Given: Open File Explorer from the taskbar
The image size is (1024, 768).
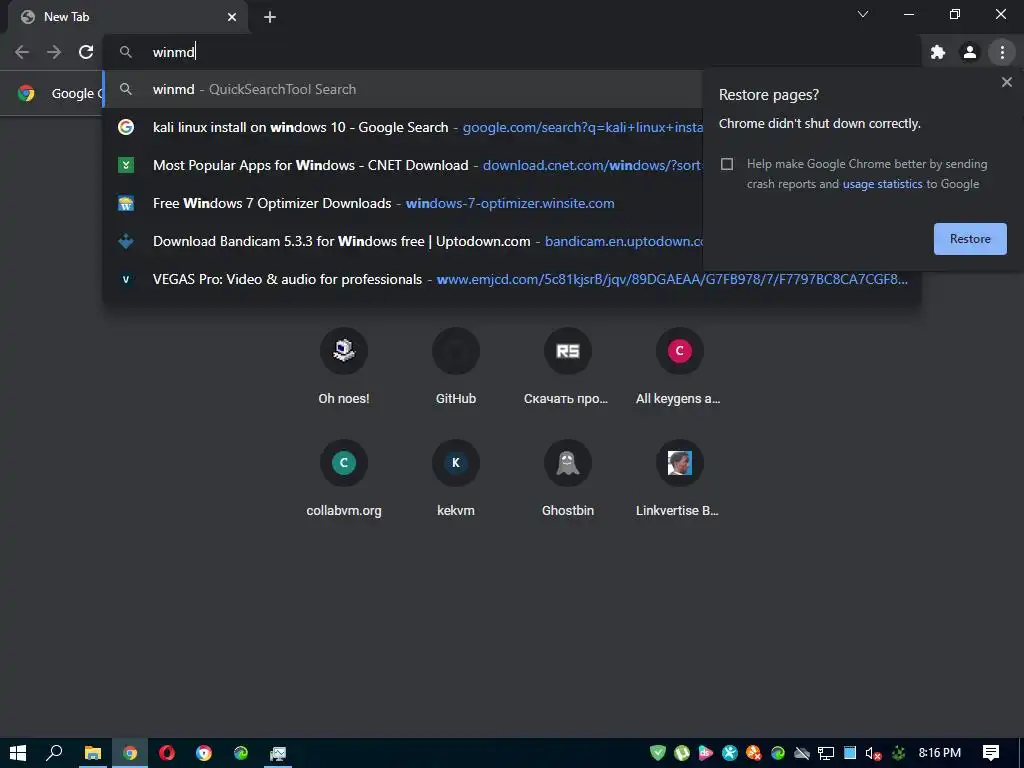Looking at the screenshot, I should coord(93,753).
